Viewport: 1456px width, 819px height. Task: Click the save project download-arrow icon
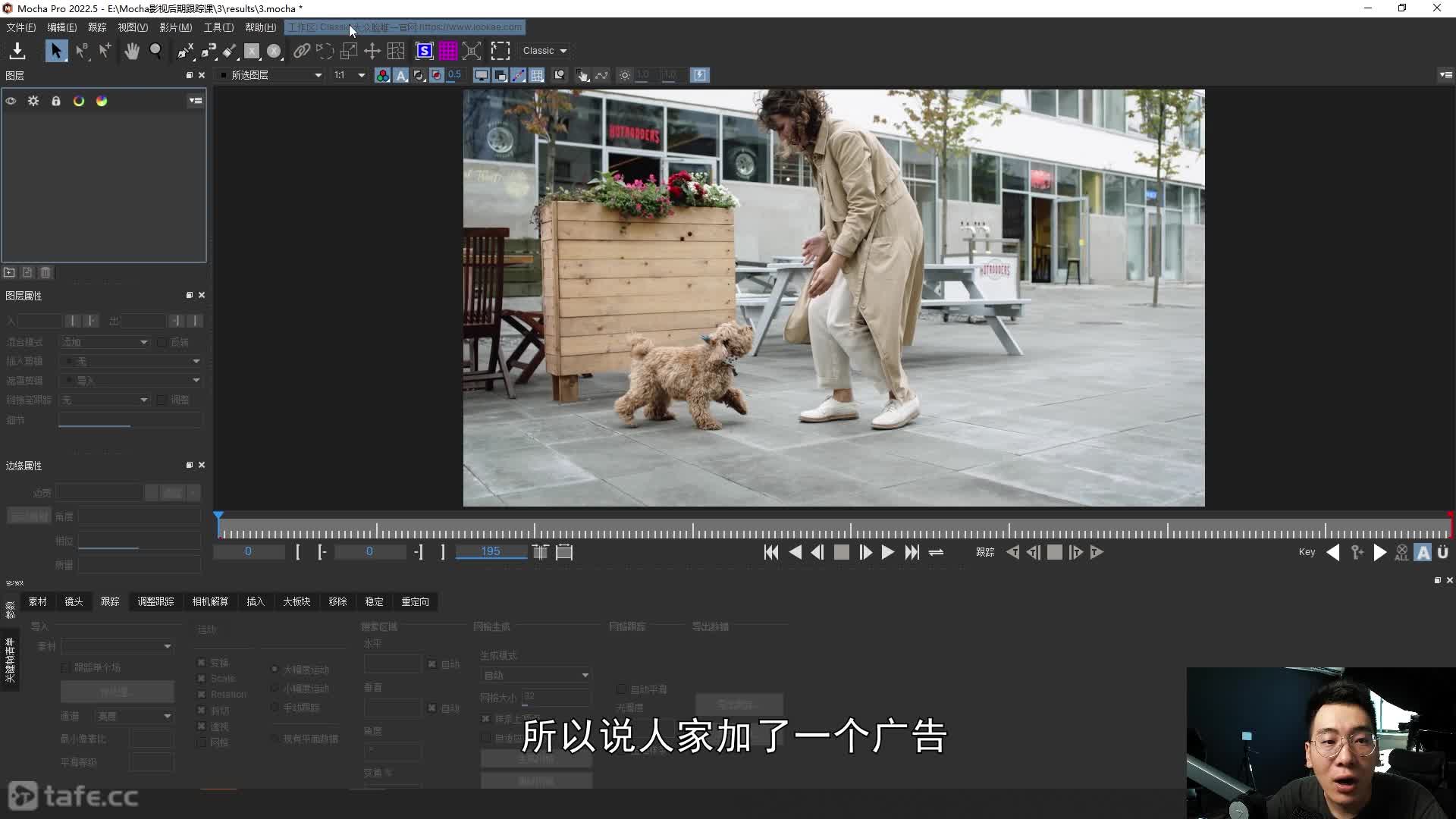pos(17,51)
